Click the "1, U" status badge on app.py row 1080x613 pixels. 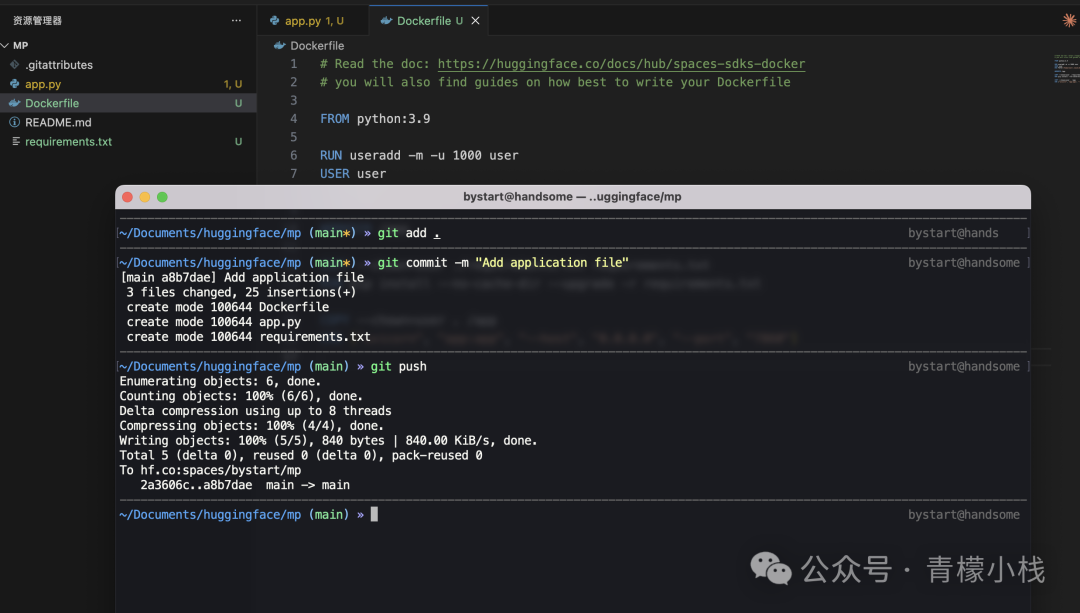point(233,84)
